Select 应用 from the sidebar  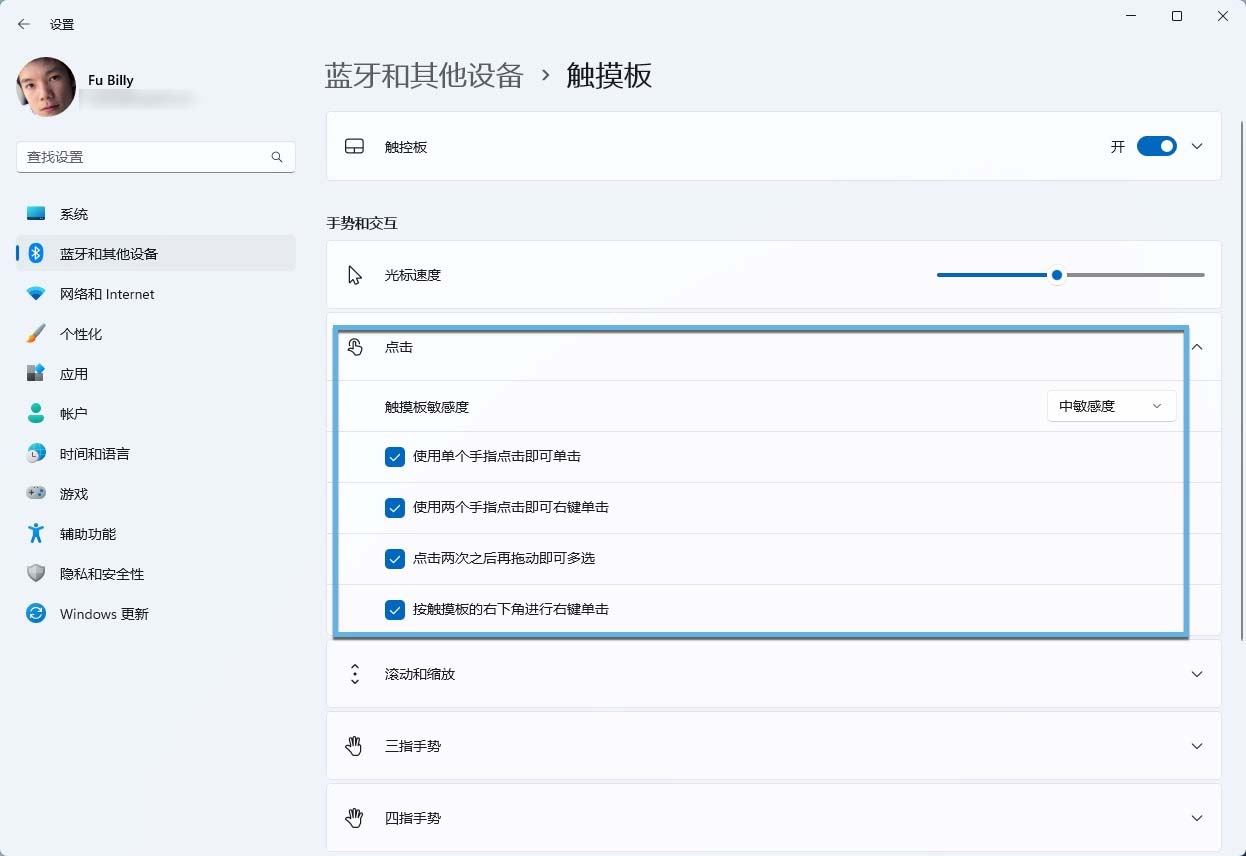pos(75,373)
